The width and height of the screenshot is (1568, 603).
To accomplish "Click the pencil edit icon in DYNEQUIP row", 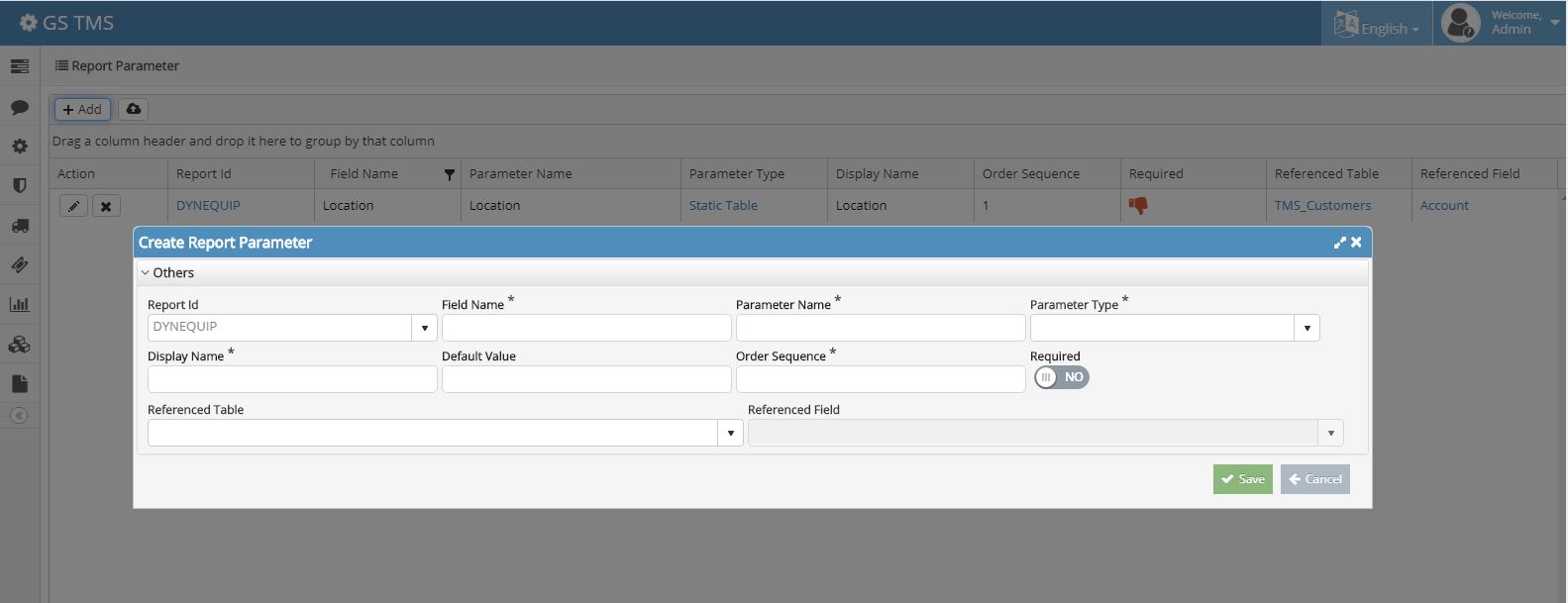I will coord(73,206).
